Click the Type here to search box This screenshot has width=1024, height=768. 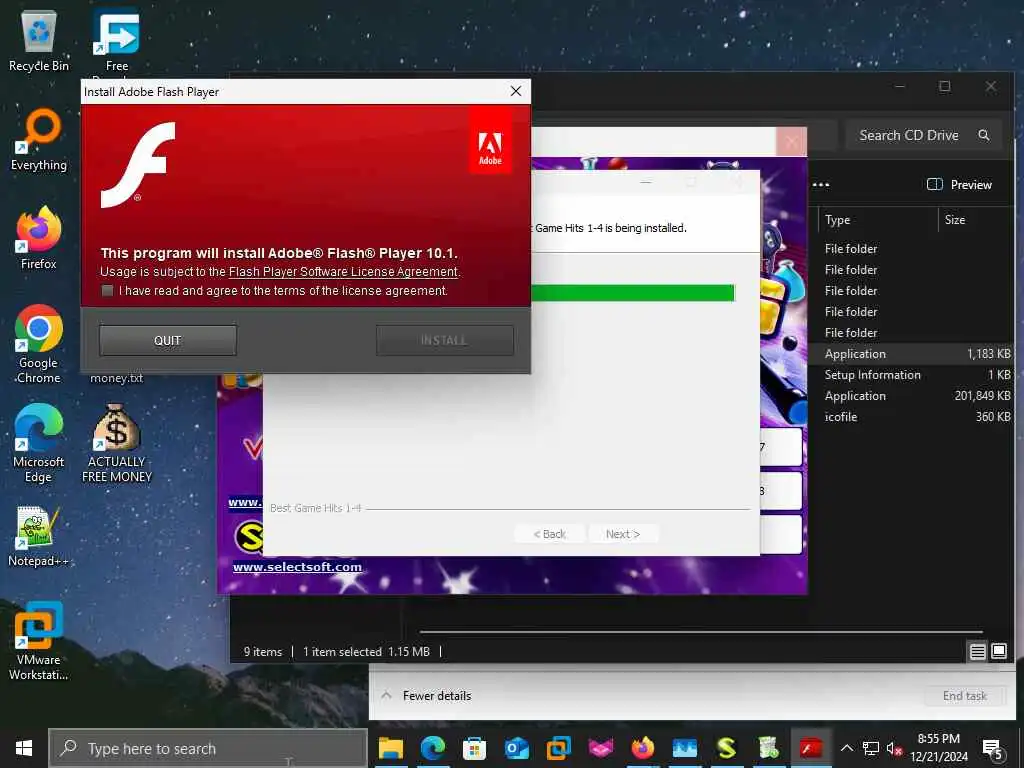pos(208,748)
